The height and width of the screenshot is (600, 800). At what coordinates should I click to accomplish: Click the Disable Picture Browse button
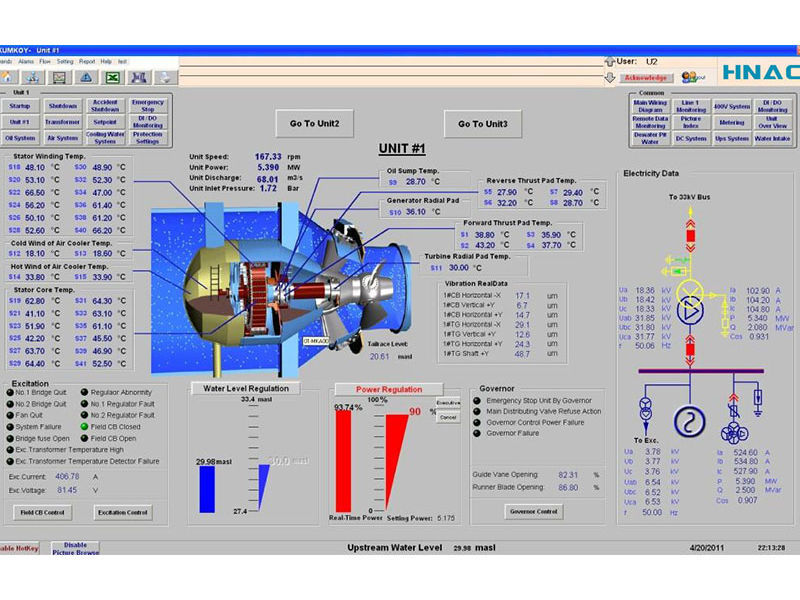point(76,548)
